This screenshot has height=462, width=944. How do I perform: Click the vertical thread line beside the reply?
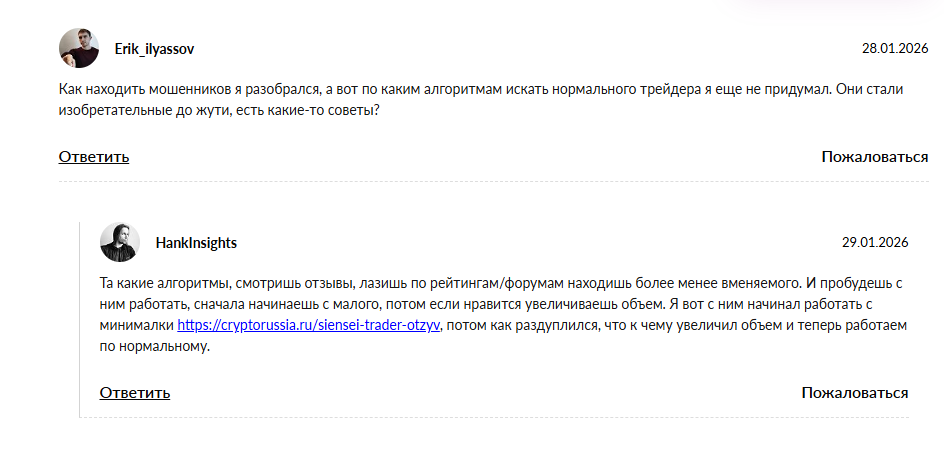tap(80, 320)
